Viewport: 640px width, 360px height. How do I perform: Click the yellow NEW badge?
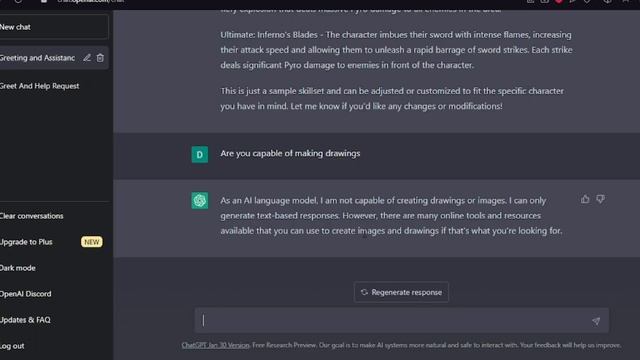(x=91, y=242)
